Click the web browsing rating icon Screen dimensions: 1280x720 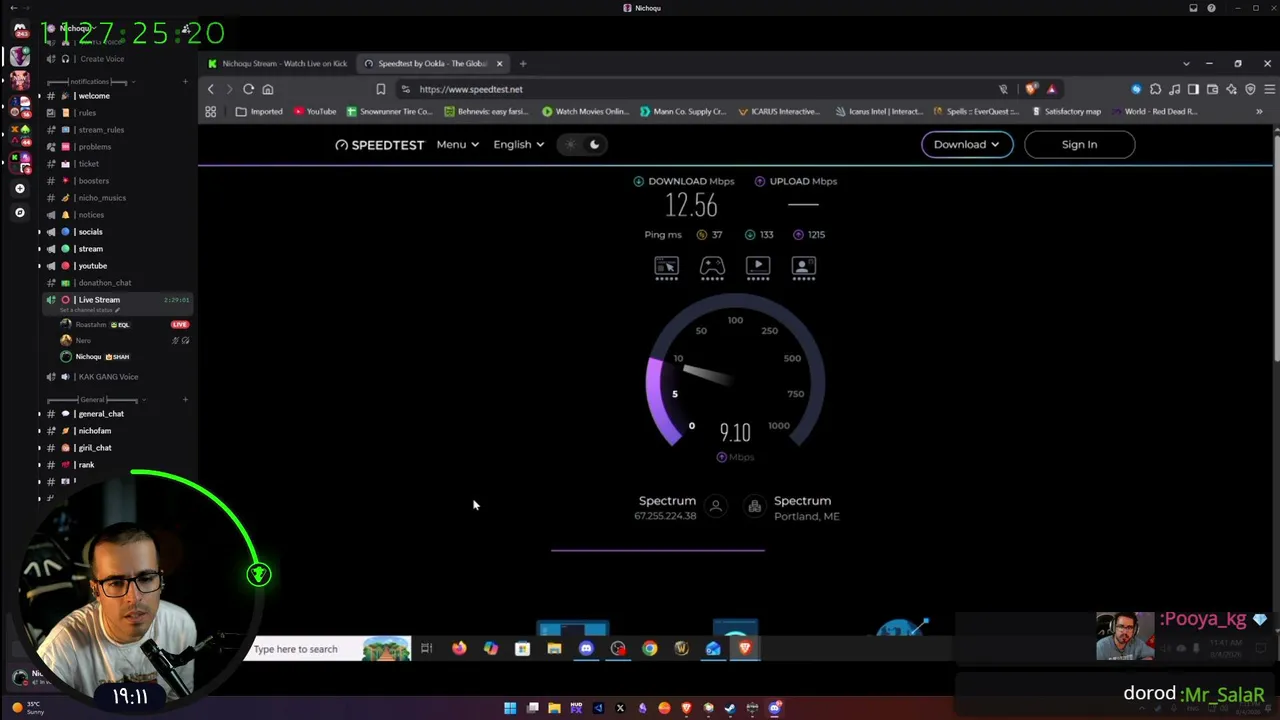tap(666, 266)
